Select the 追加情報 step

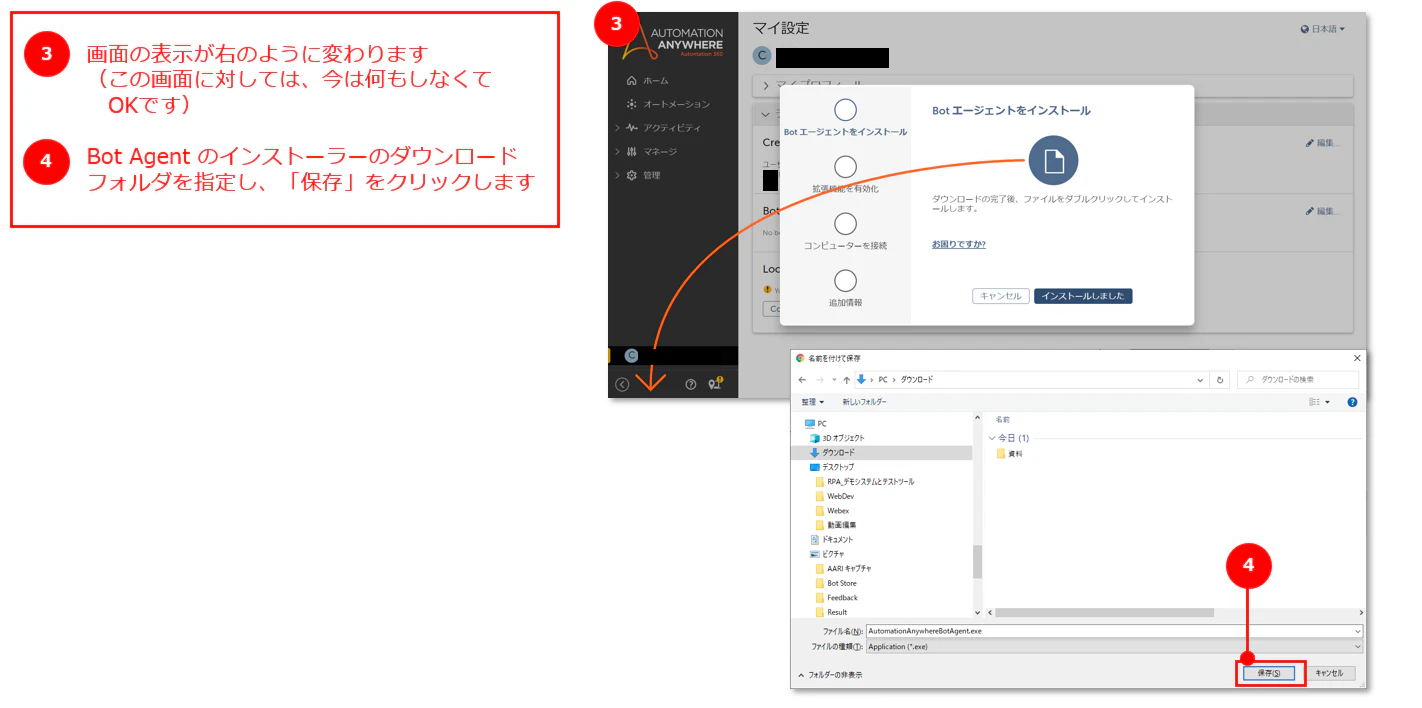845,288
